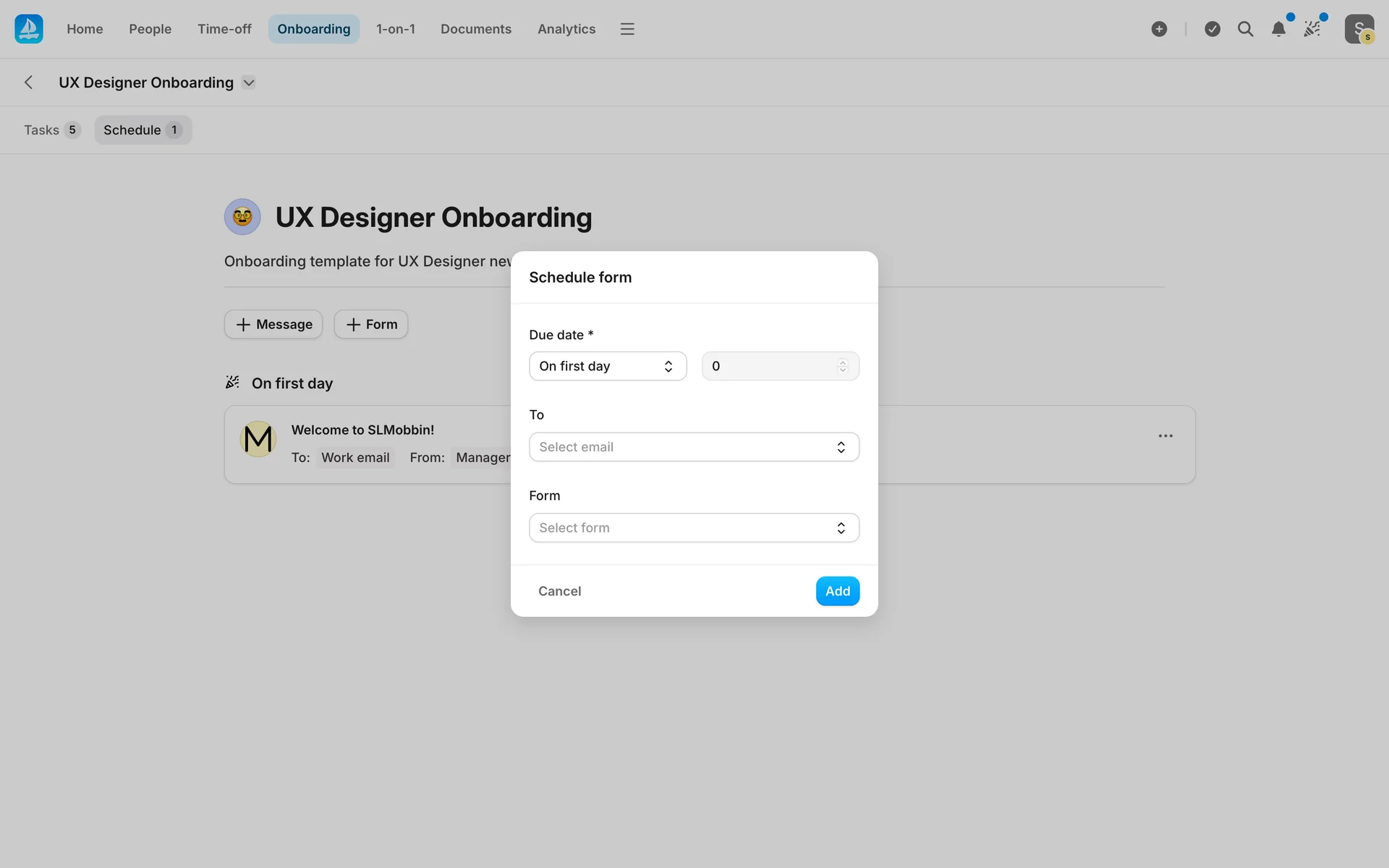Click the plus quick-add icon

[1159, 29]
